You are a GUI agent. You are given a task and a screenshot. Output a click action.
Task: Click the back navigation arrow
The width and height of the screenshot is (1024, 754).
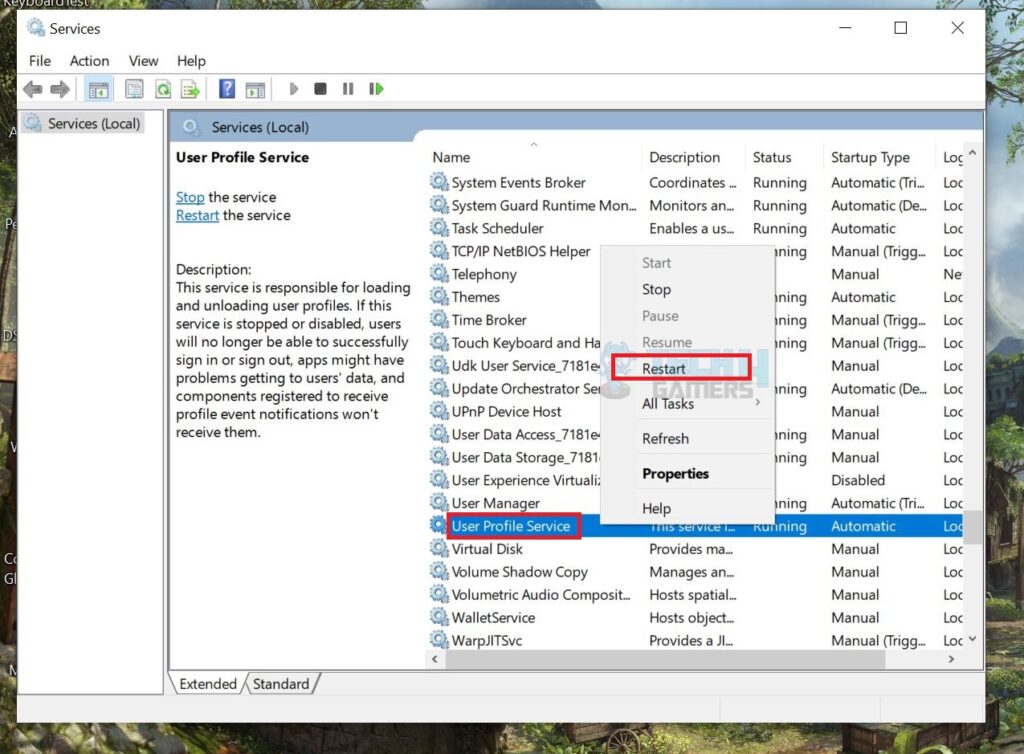(x=33, y=89)
